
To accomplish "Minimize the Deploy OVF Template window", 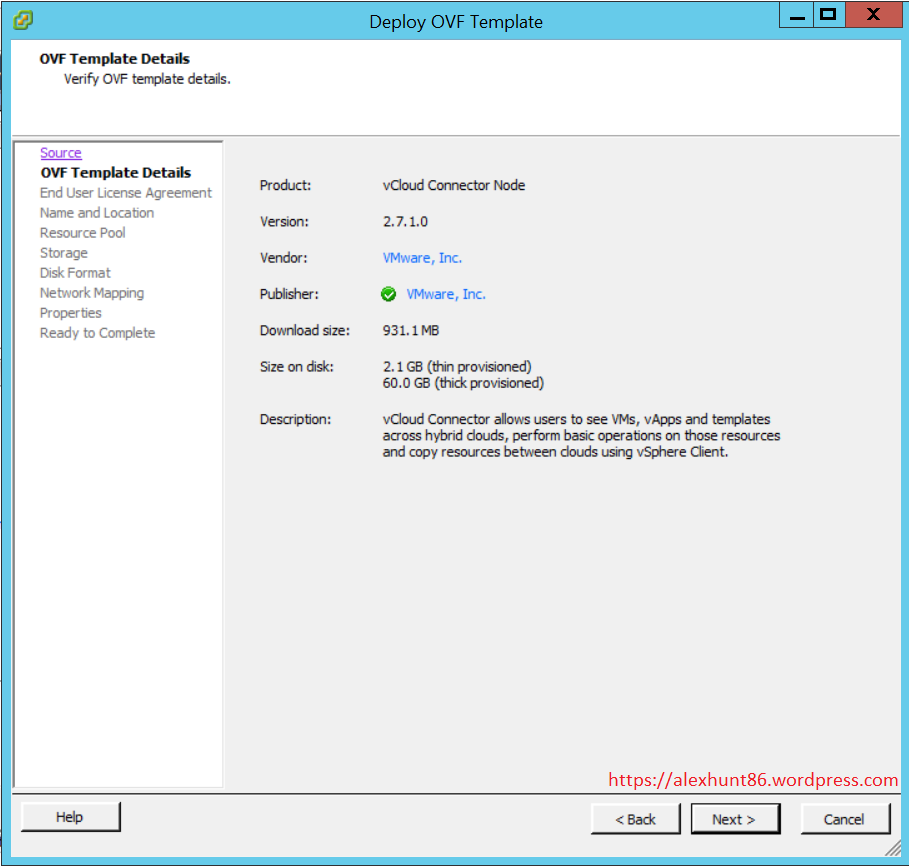I will pos(797,15).
